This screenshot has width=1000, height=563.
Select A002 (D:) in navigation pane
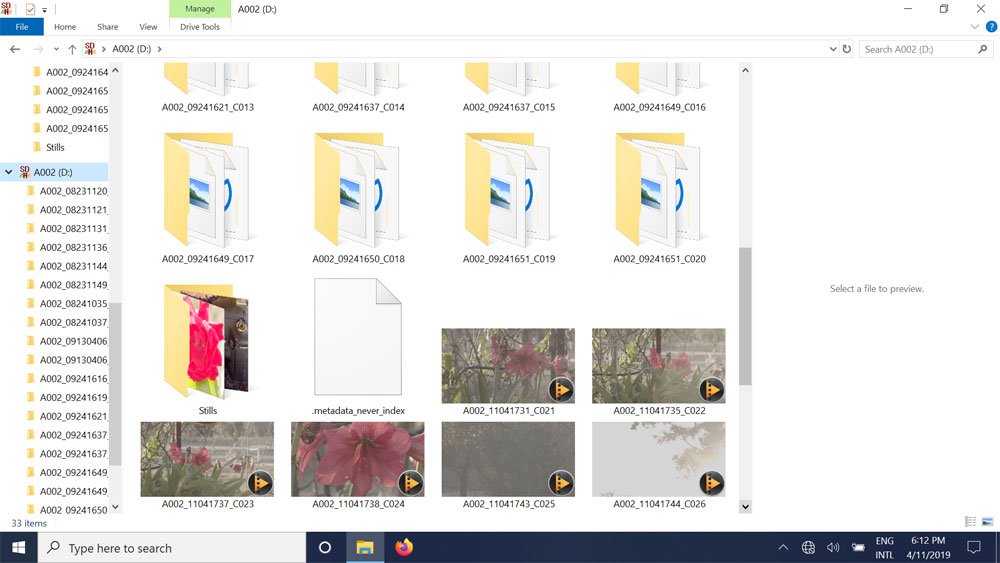coord(53,172)
